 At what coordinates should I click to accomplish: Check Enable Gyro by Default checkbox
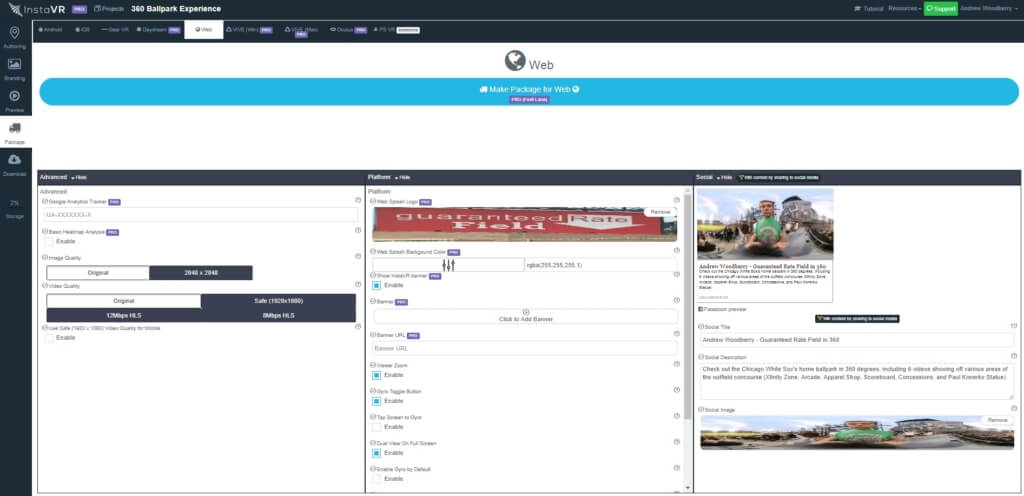coord(377,478)
